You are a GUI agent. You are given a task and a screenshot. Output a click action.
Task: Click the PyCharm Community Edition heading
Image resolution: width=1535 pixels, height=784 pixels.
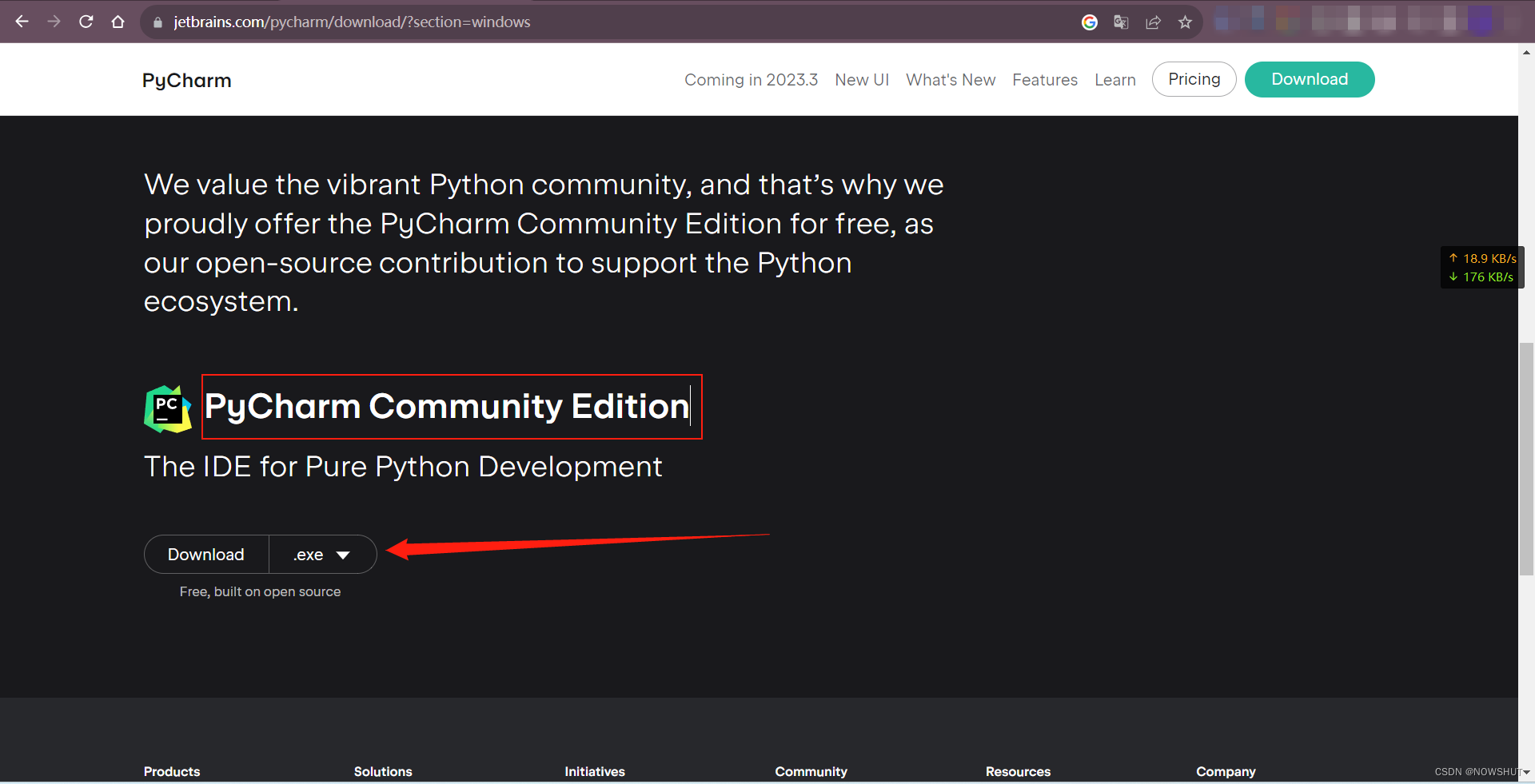[x=447, y=406]
